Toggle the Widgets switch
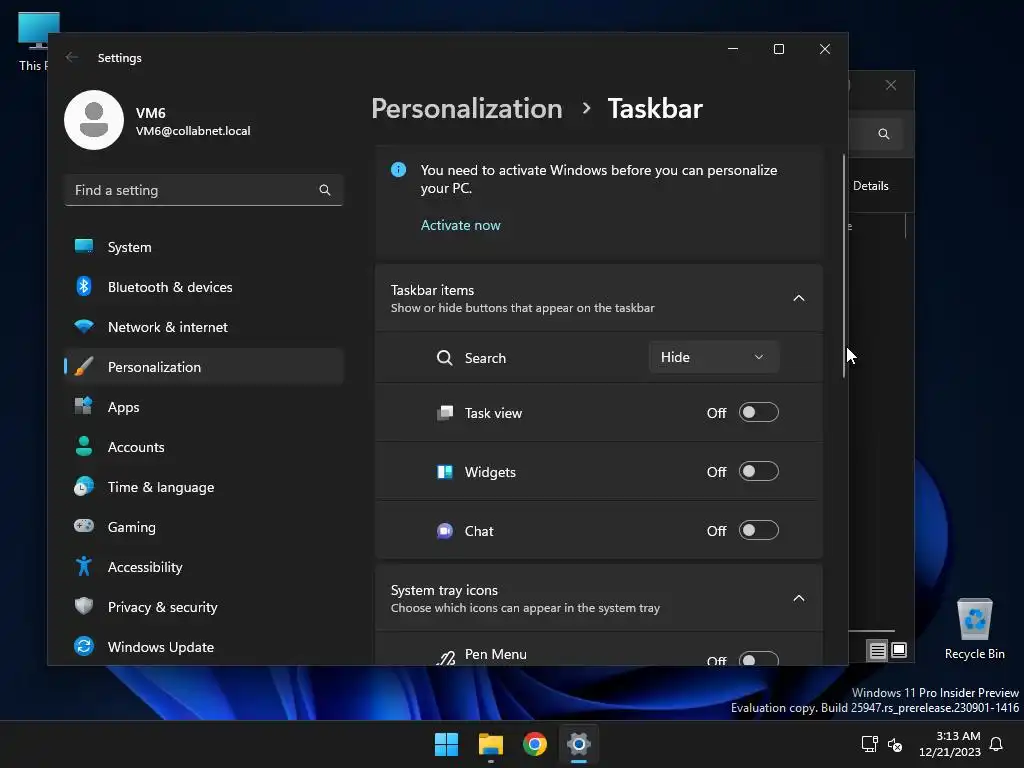The image size is (1024, 768). [x=759, y=471]
